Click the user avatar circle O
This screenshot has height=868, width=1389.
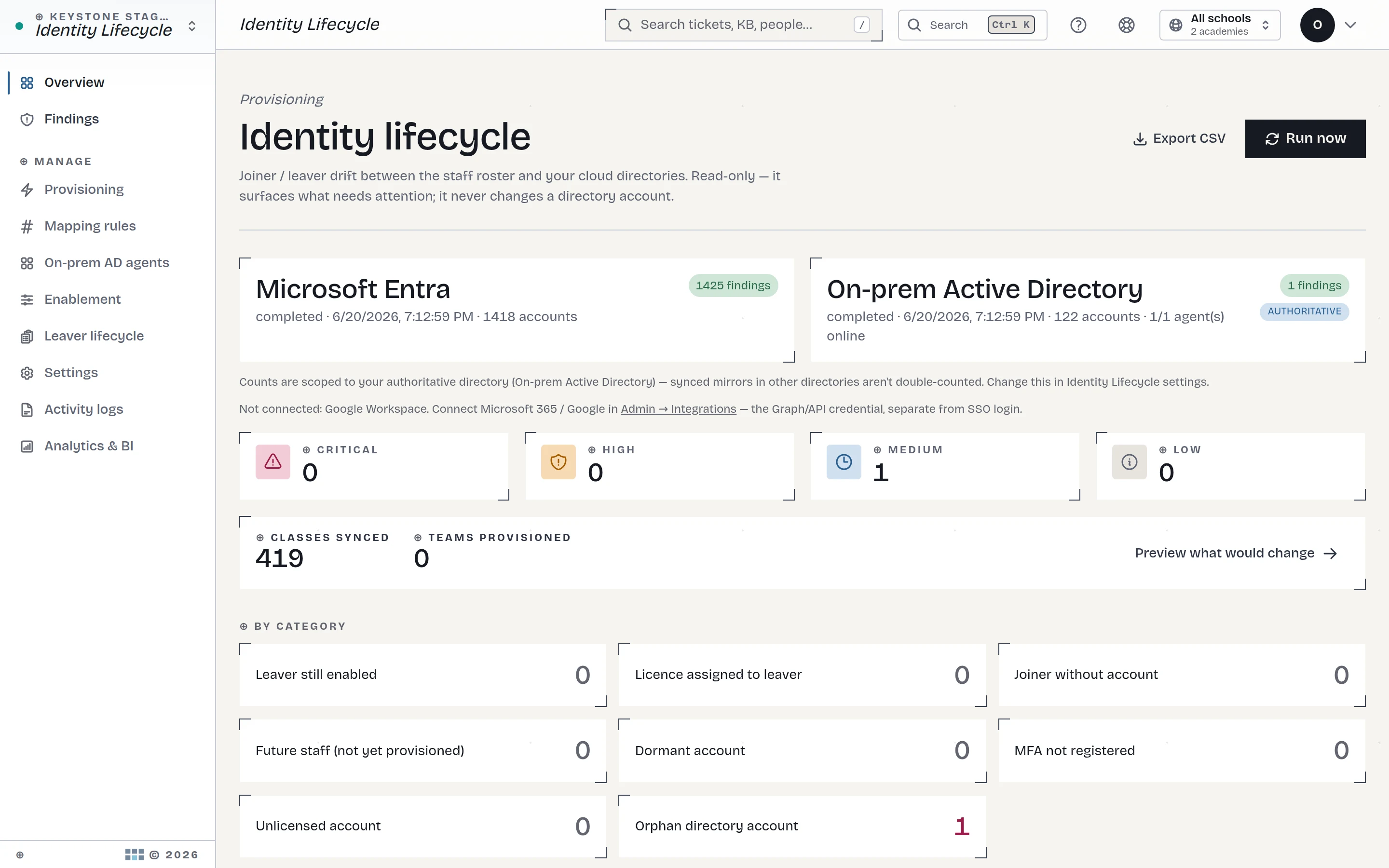(x=1317, y=25)
